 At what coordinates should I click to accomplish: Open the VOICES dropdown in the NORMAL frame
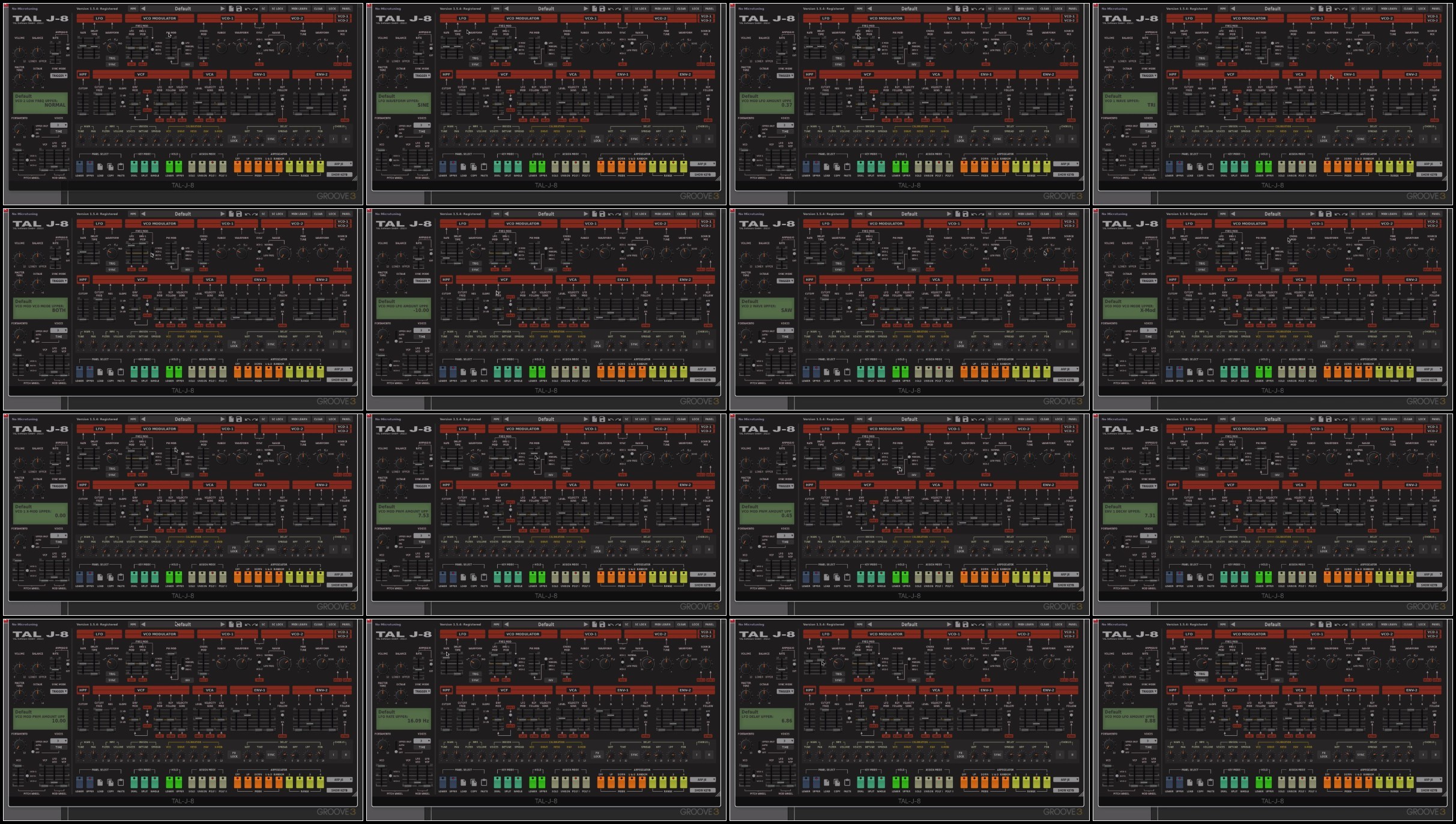(x=58, y=125)
